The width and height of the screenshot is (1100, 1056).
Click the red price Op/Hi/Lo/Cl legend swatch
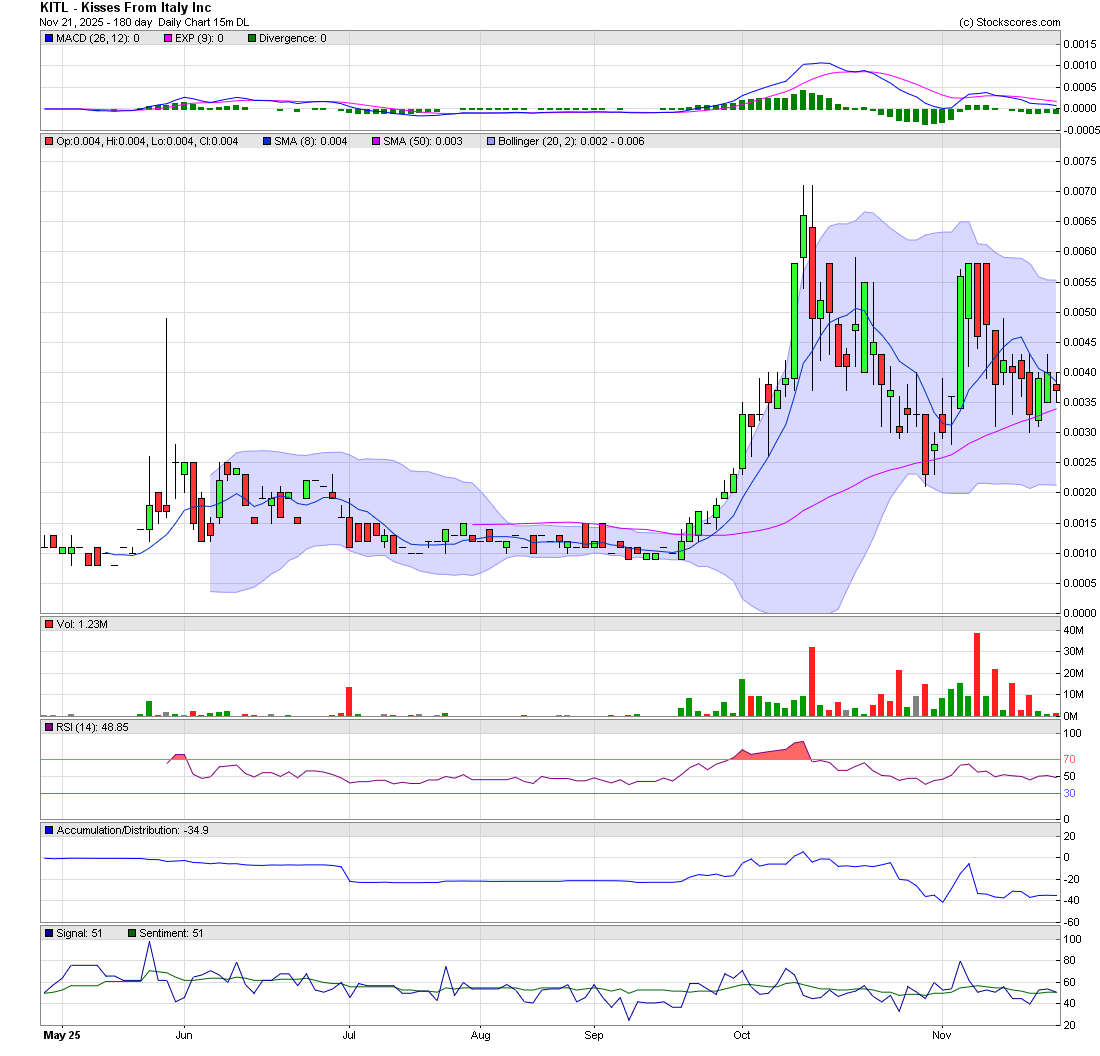pos(49,142)
